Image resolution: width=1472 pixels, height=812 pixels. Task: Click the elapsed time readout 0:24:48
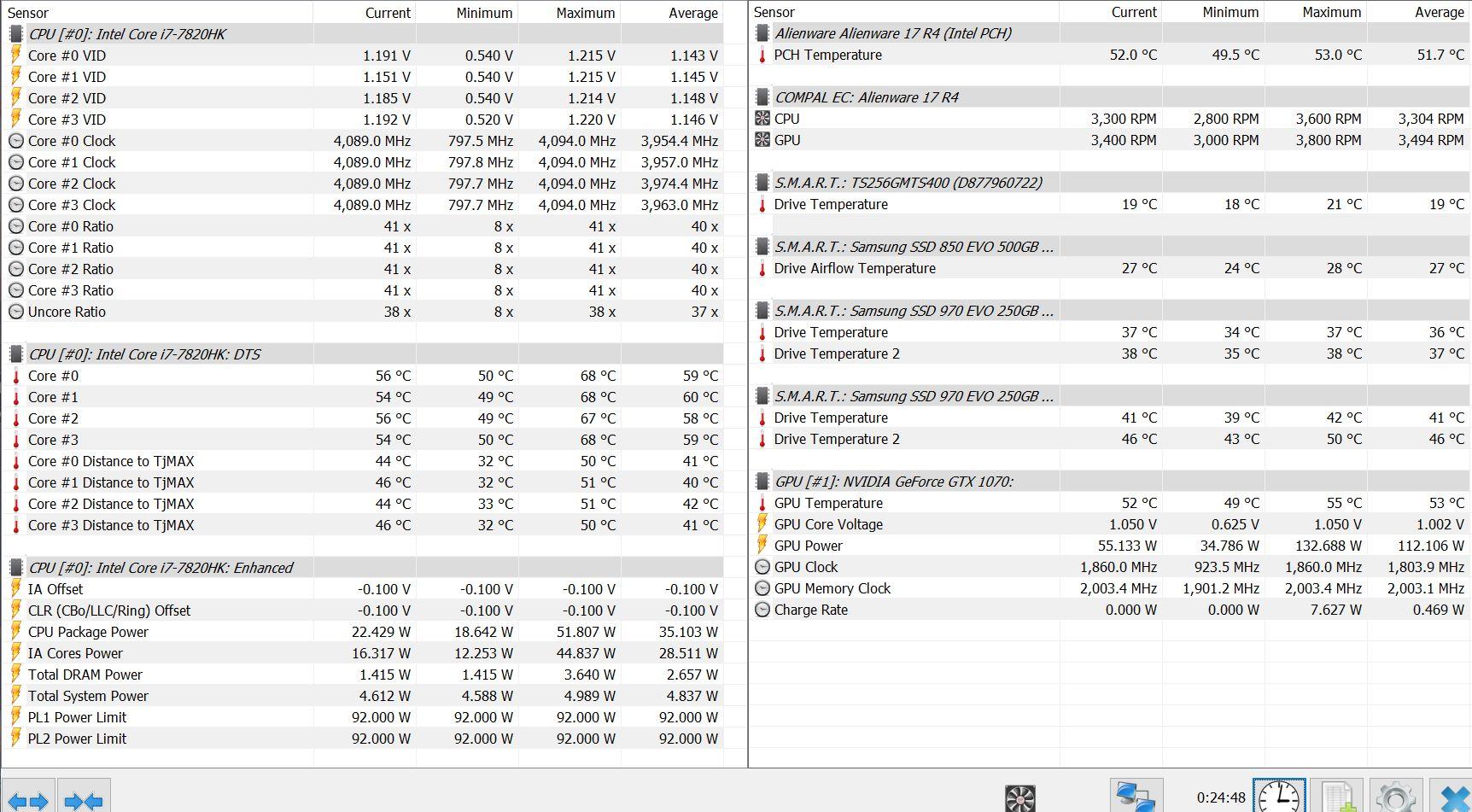point(1221,797)
